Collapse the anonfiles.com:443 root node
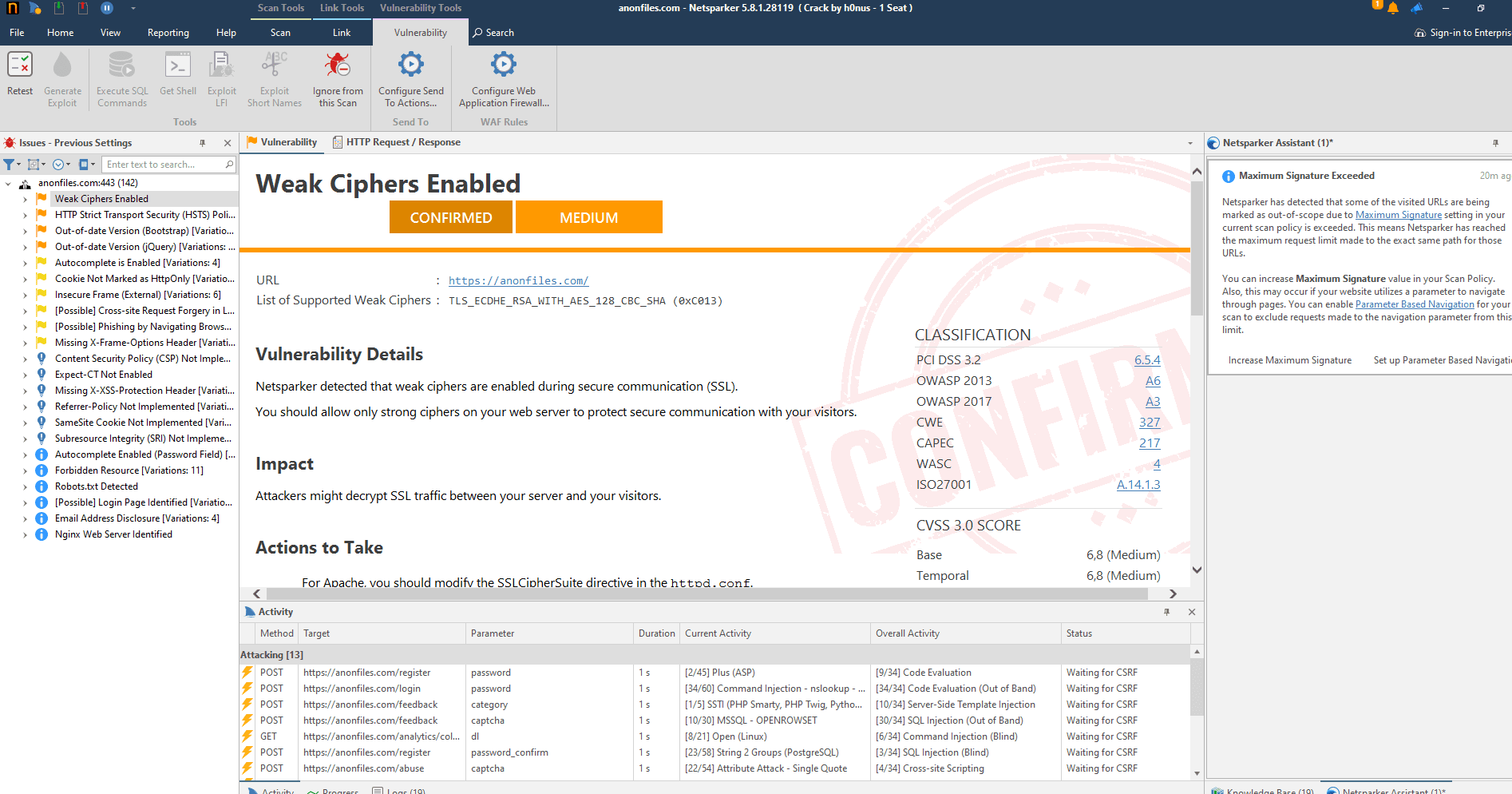1512x794 pixels. (x=8, y=184)
